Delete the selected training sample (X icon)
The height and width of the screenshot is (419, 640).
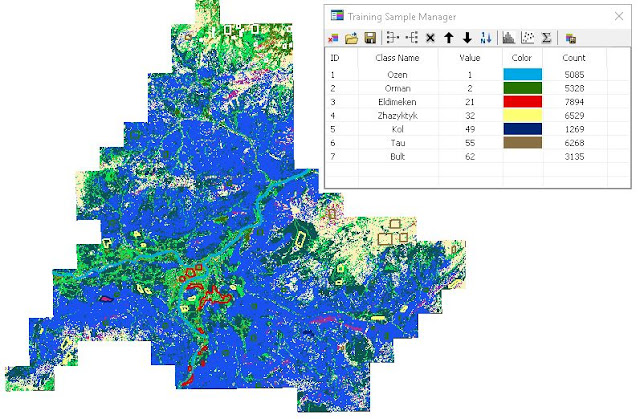(x=430, y=38)
